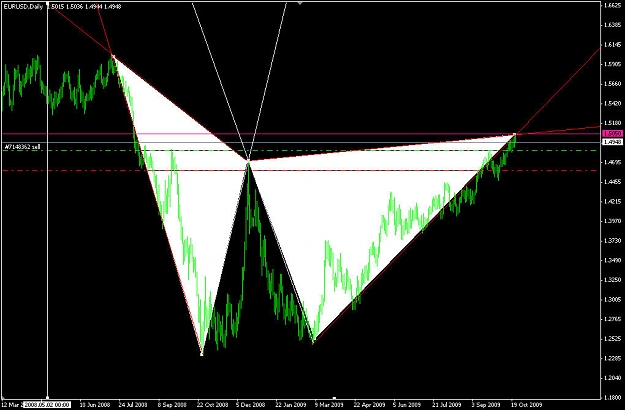Click the 22 Apr 2009 date label
The image size is (625, 410).
point(369,405)
